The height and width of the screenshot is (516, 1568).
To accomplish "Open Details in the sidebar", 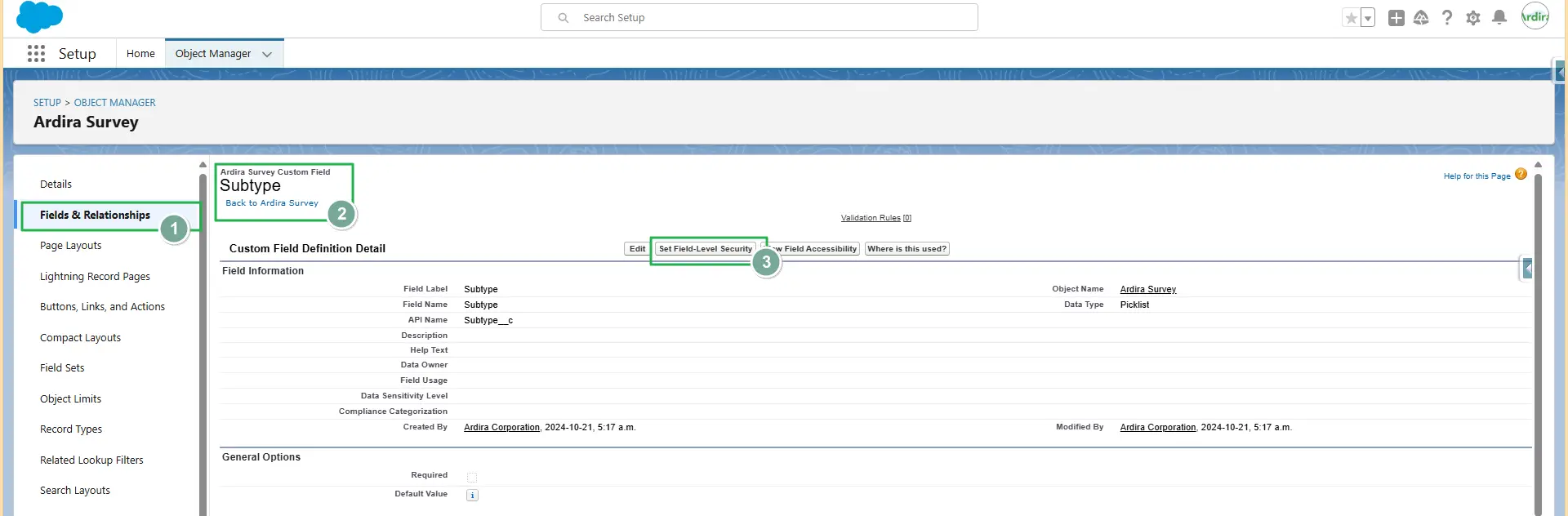I will point(56,185).
